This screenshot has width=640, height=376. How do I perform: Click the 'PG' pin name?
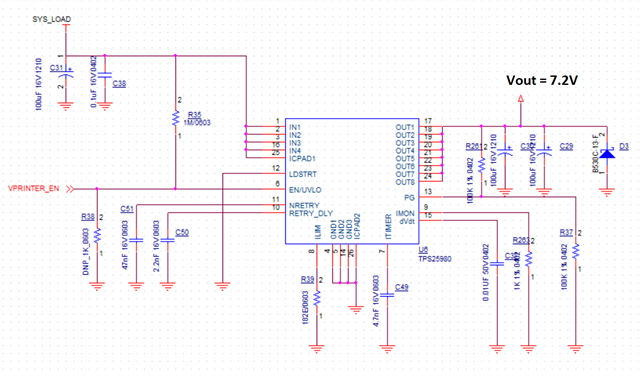(x=409, y=198)
